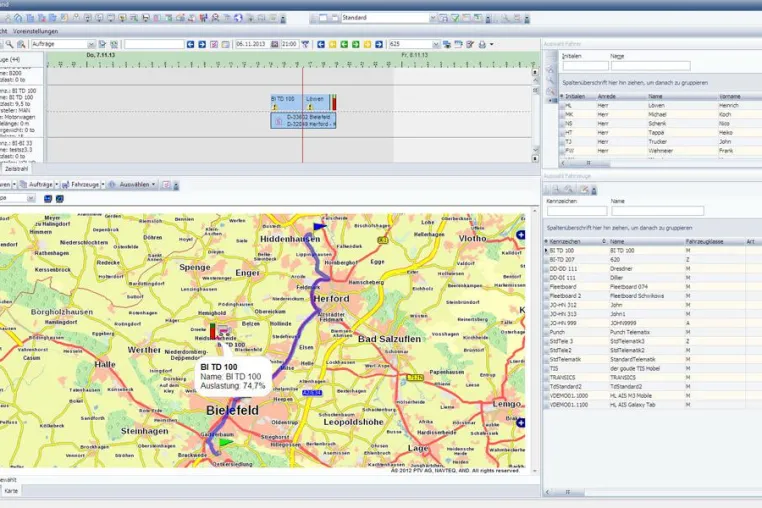Open the Auswählen dropdown arrow
The image size is (762, 508).
click(153, 185)
